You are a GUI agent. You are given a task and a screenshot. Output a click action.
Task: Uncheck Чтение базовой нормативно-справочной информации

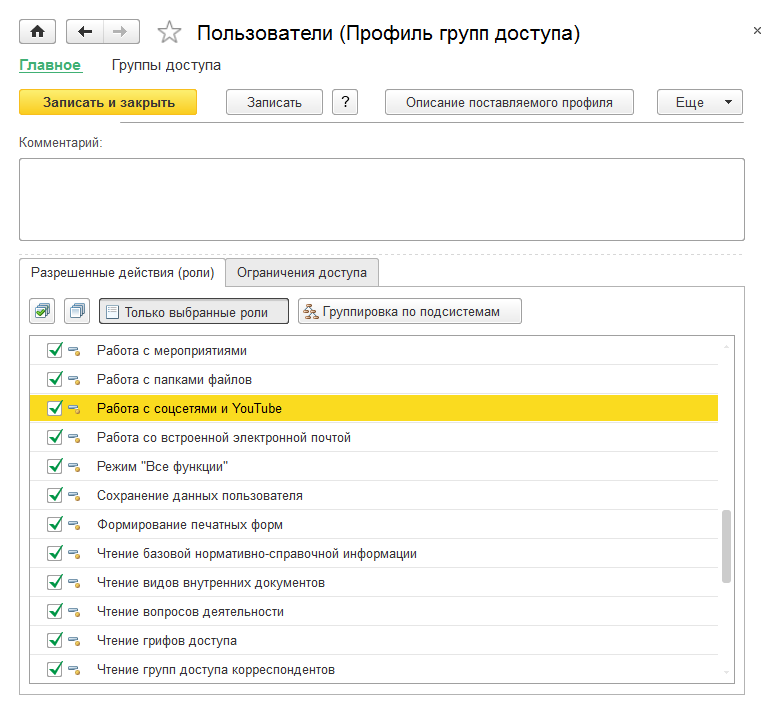point(55,553)
